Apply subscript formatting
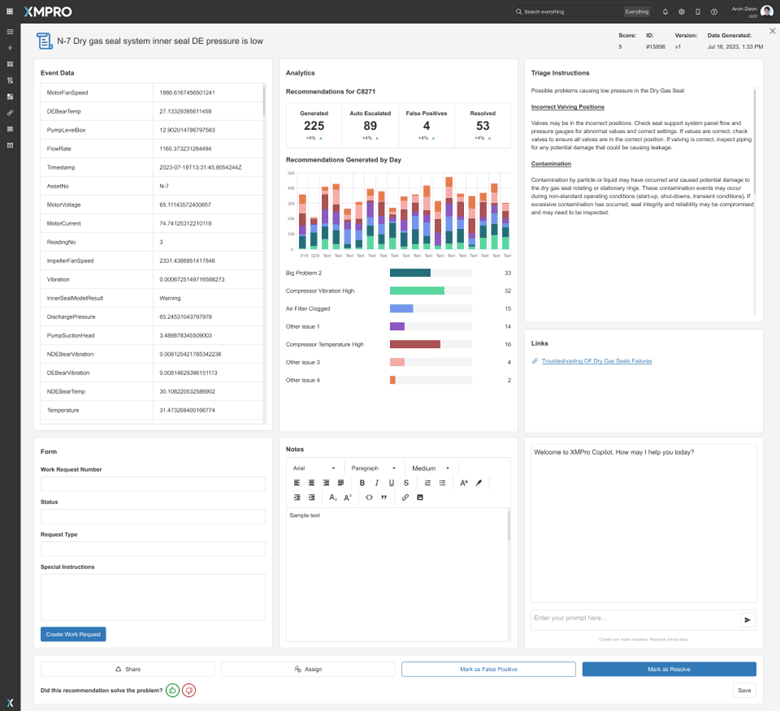This screenshot has width=780, height=711. (333, 498)
